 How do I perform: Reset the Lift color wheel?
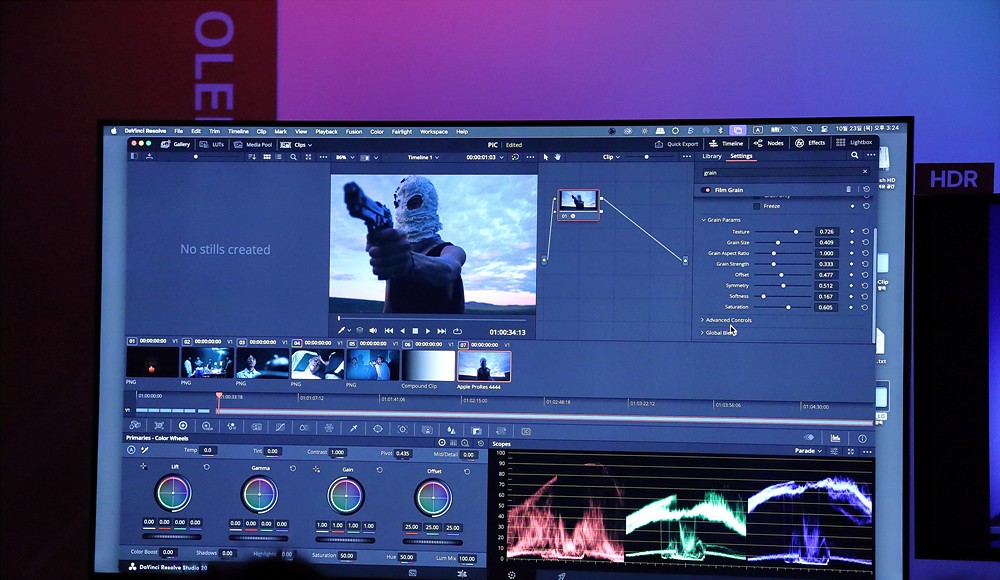click(205, 468)
